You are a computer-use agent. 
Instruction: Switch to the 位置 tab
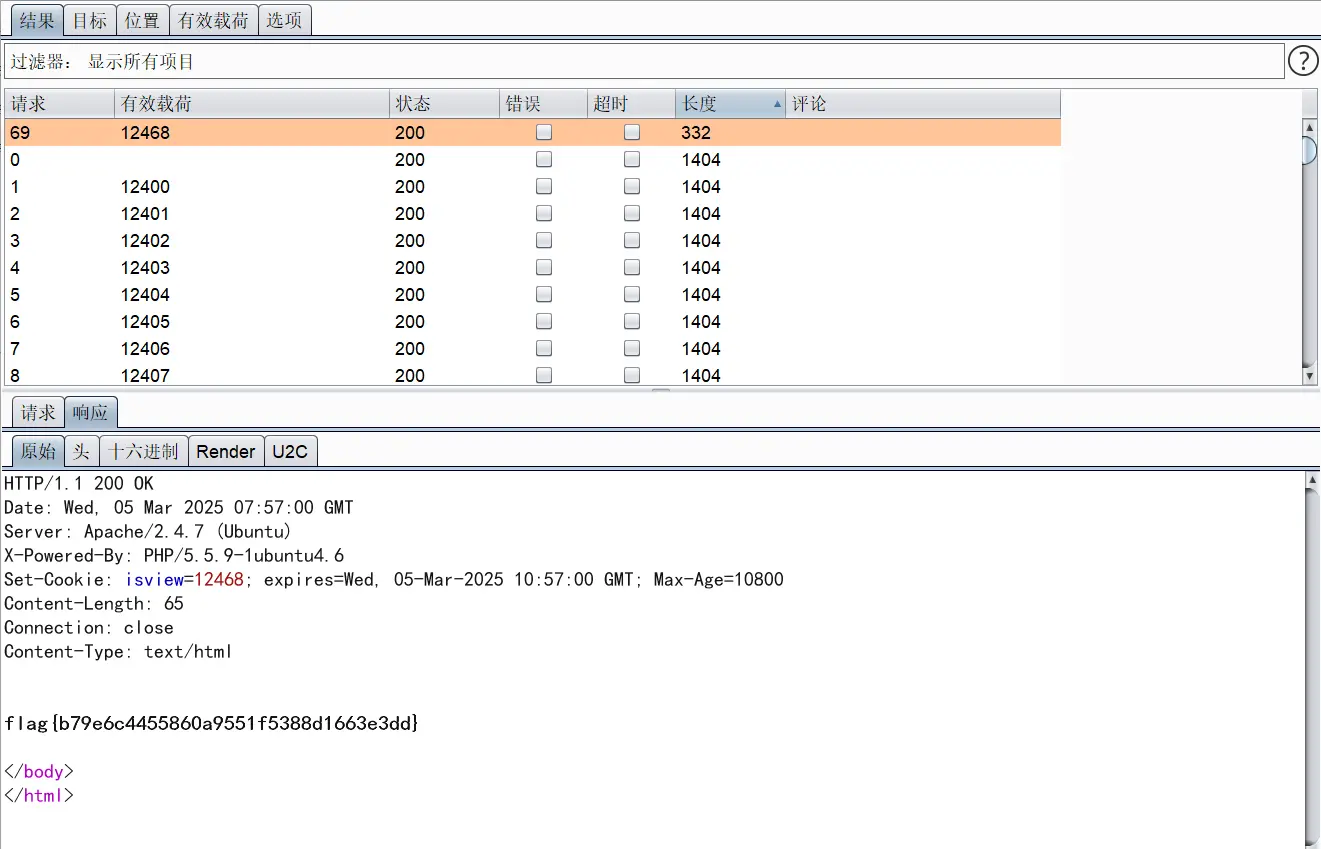tap(142, 20)
